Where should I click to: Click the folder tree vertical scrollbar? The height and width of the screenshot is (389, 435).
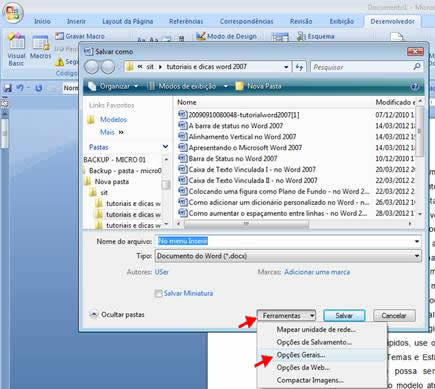(166, 184)
